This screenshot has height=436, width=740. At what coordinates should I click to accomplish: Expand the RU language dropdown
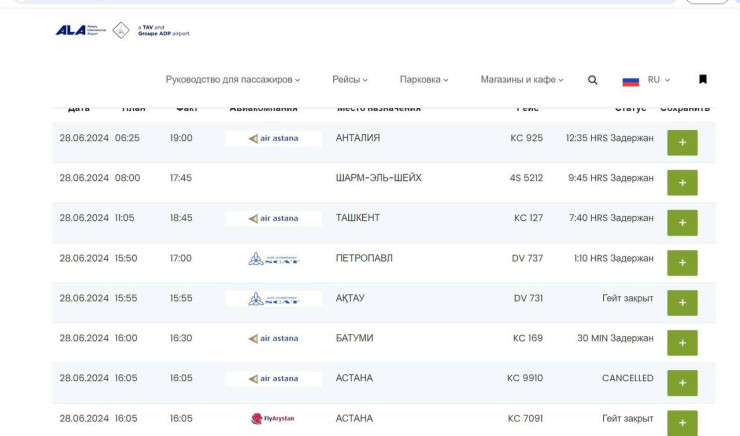click(x=659, y=80)
